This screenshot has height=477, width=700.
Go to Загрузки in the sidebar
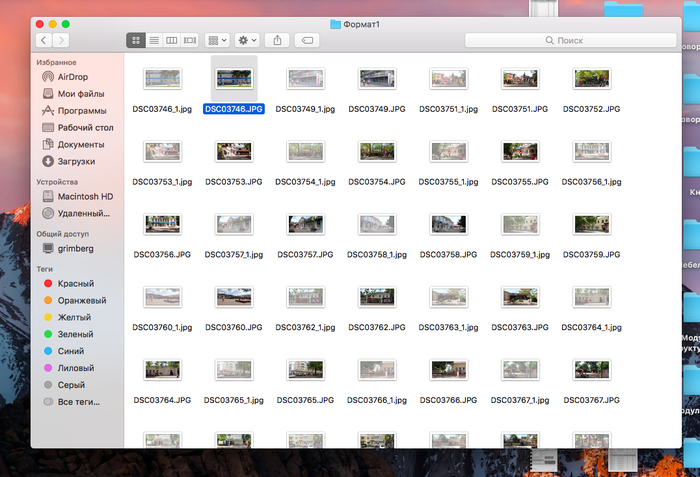(76, 161)
